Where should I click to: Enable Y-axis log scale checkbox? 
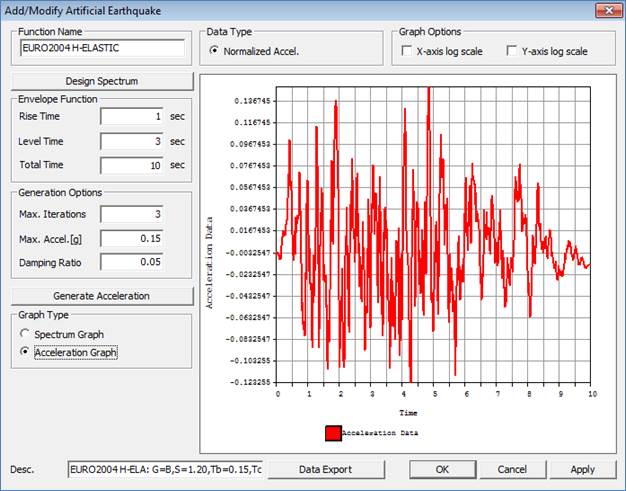click(512, 50)
